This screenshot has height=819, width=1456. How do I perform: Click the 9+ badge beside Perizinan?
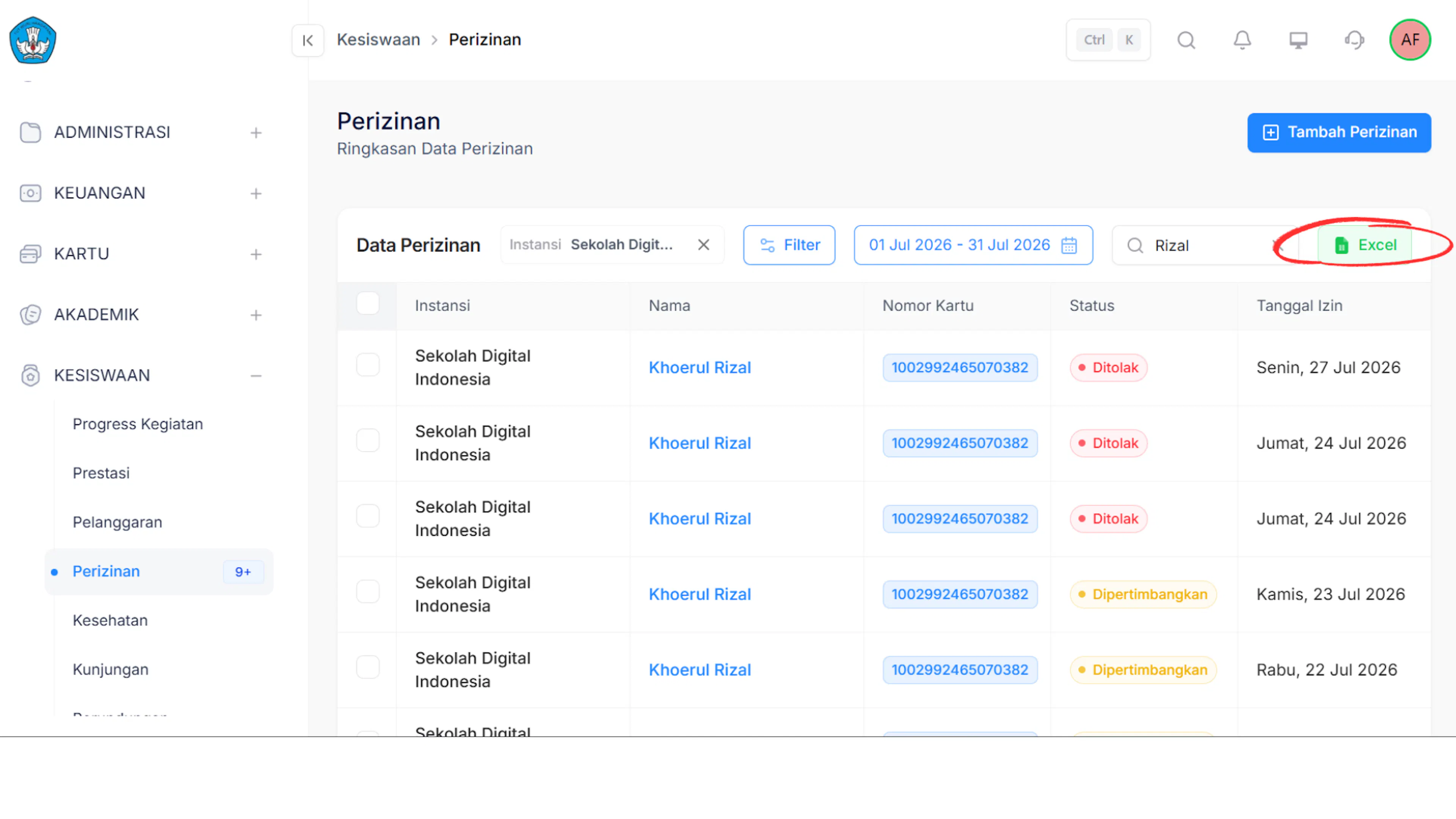pyautogui.click(x=243, y=572)
